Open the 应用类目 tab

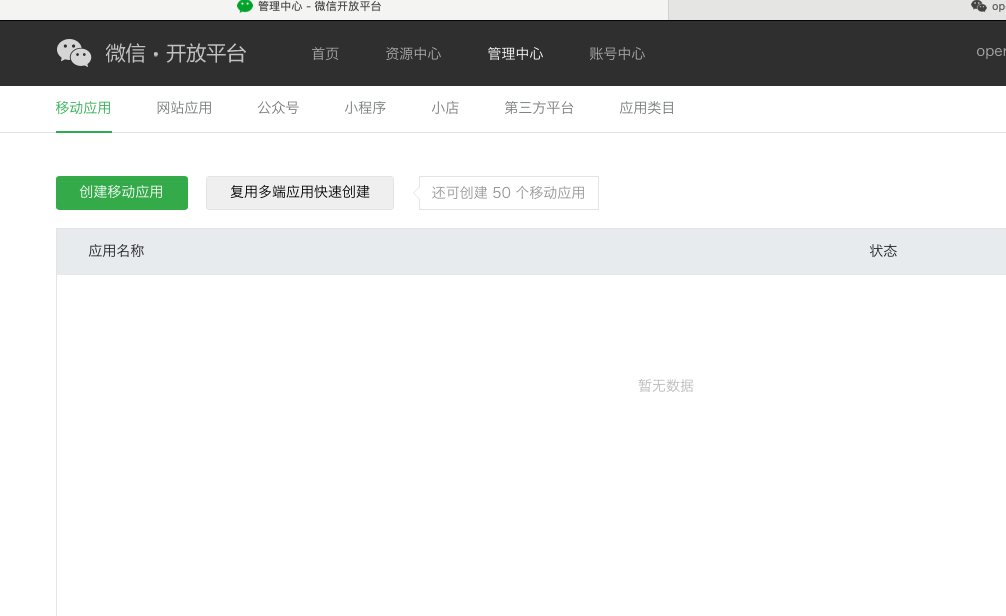647,108
